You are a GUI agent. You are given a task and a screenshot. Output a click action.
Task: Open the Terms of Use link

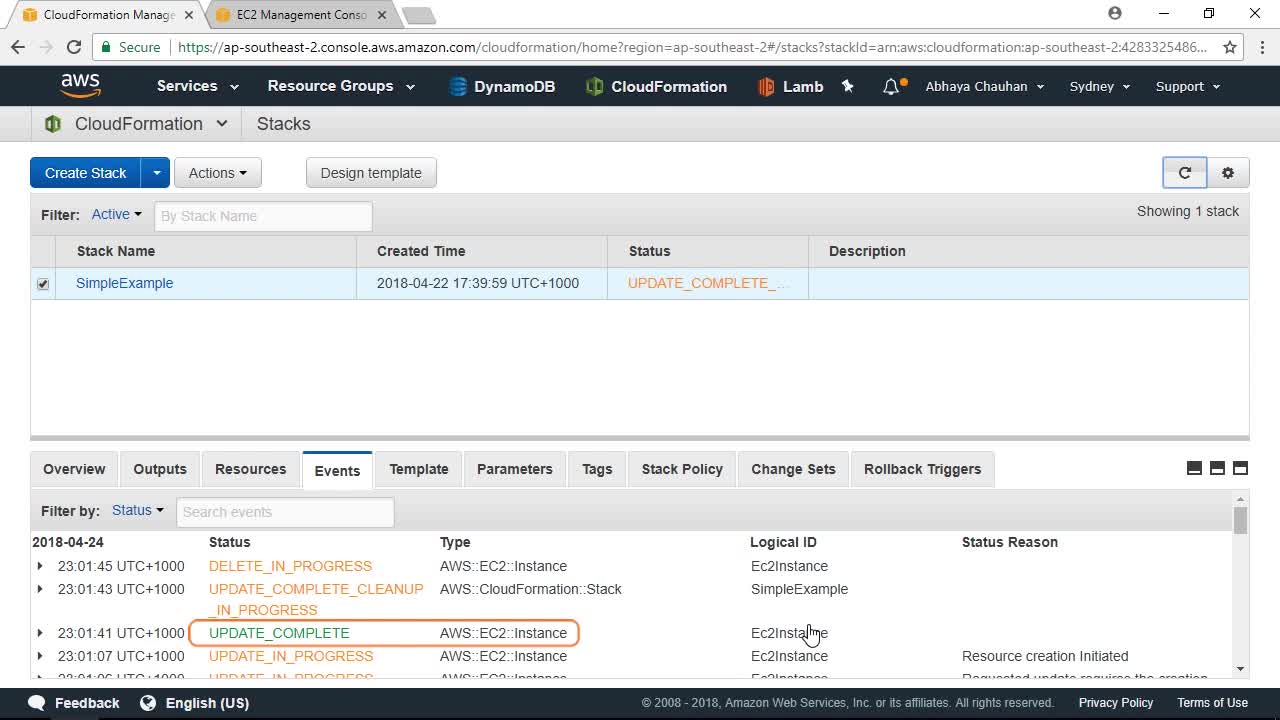coord(1212,703)
